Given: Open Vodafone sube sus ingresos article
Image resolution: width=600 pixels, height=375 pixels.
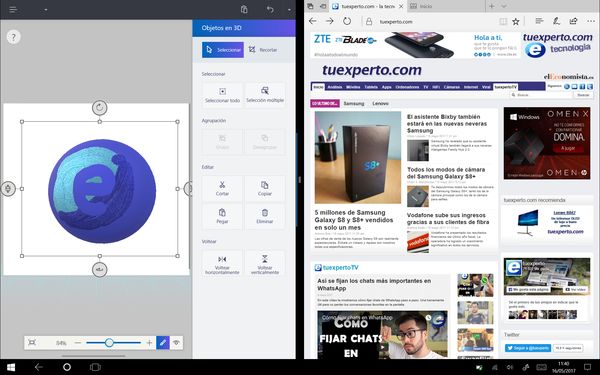Looking at the screenshot, I should [x=448, y=218].
